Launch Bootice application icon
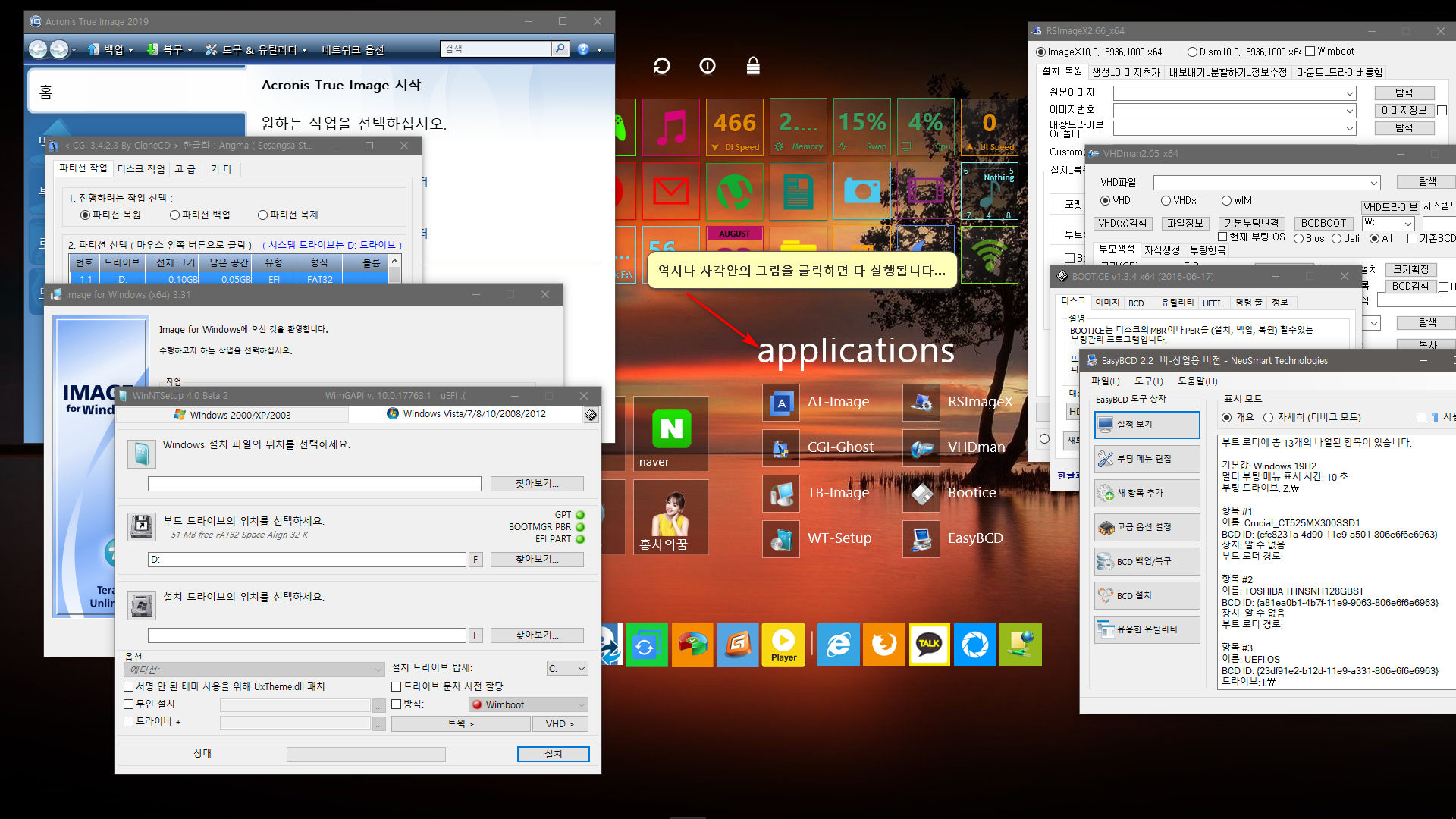The width and height of the screenshot is (1456, 819). point(921,494)
